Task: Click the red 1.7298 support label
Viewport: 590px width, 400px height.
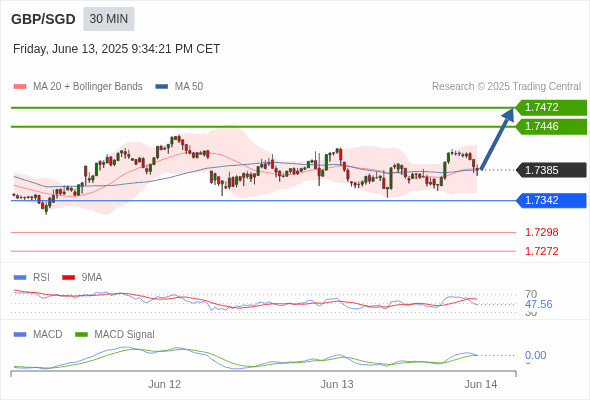Action: pos(541,232)
